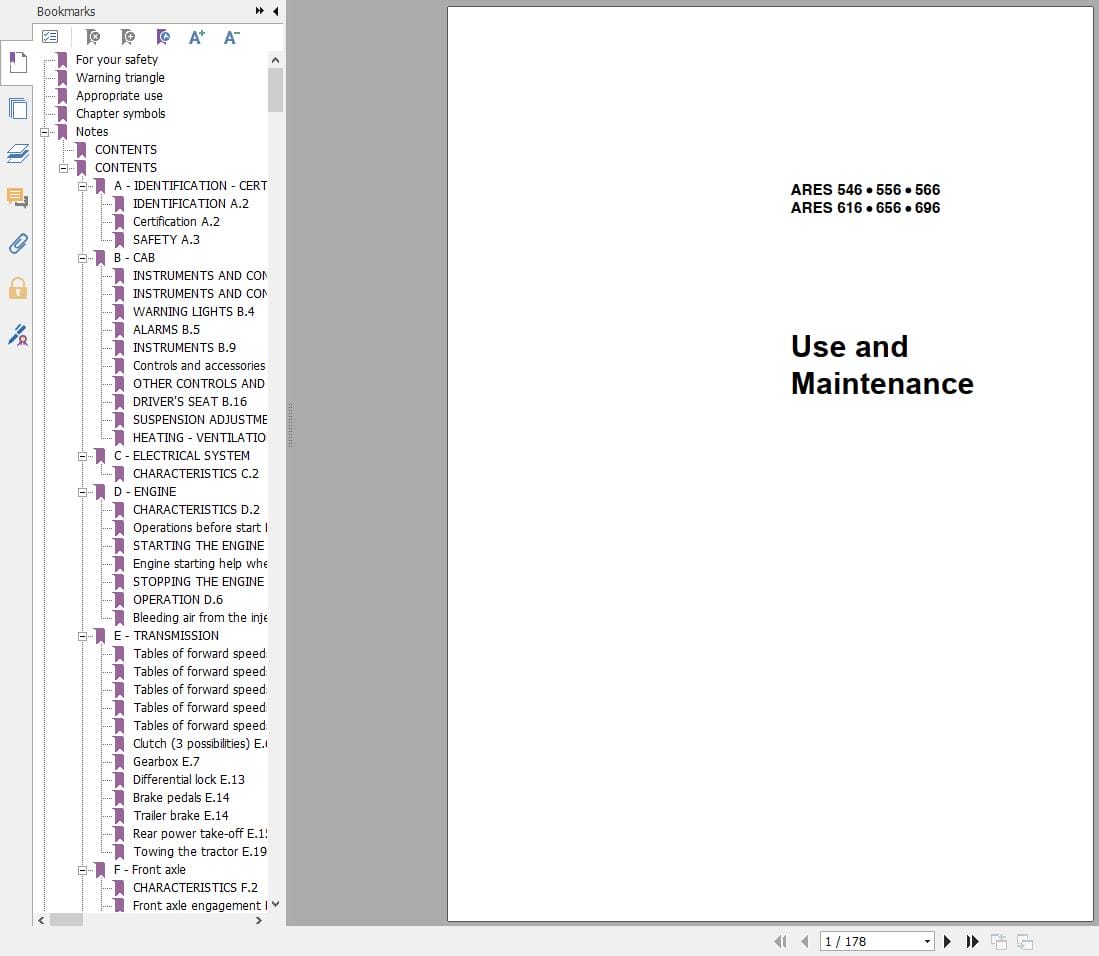Collapse the Notes bookmark node
This screenshot has height=956, width=1099.
45,132
